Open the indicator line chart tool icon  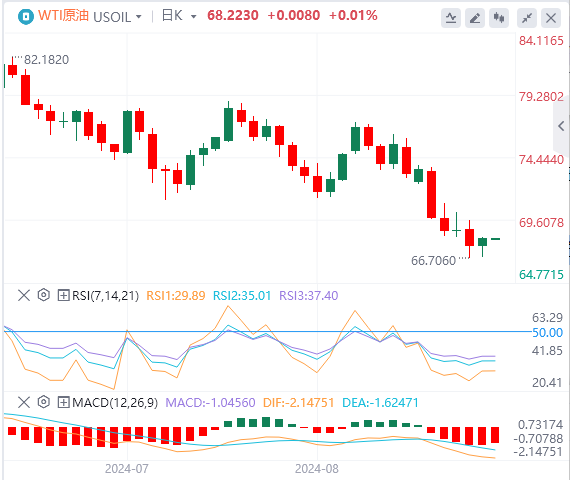coord(451,18)
